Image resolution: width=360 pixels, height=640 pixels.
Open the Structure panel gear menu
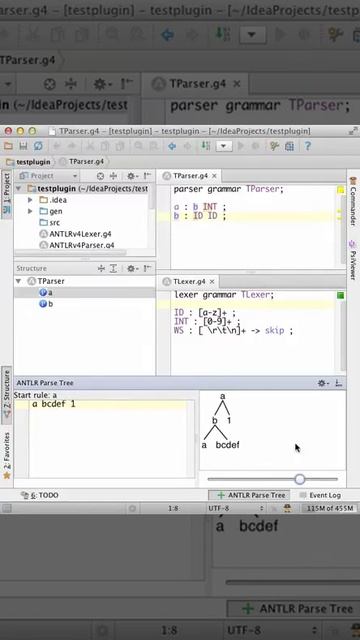pos(132,269)
